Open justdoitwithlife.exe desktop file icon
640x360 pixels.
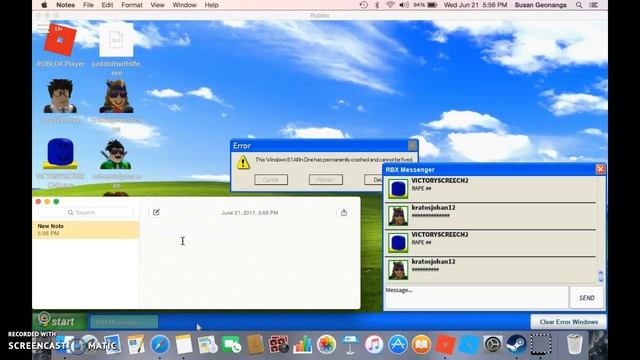tap(116, 40)
